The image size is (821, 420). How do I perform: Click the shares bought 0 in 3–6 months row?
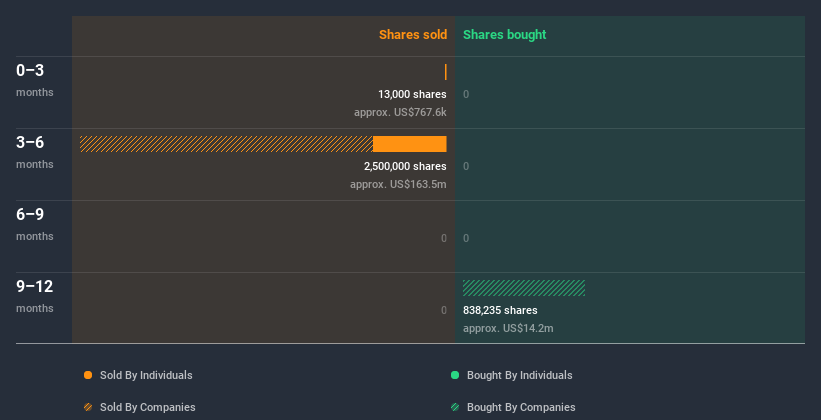(466, 167)
